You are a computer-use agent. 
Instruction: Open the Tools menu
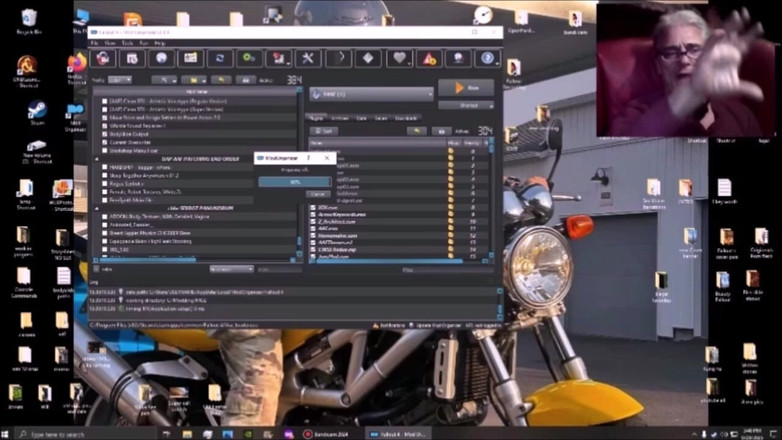[127, 43]
